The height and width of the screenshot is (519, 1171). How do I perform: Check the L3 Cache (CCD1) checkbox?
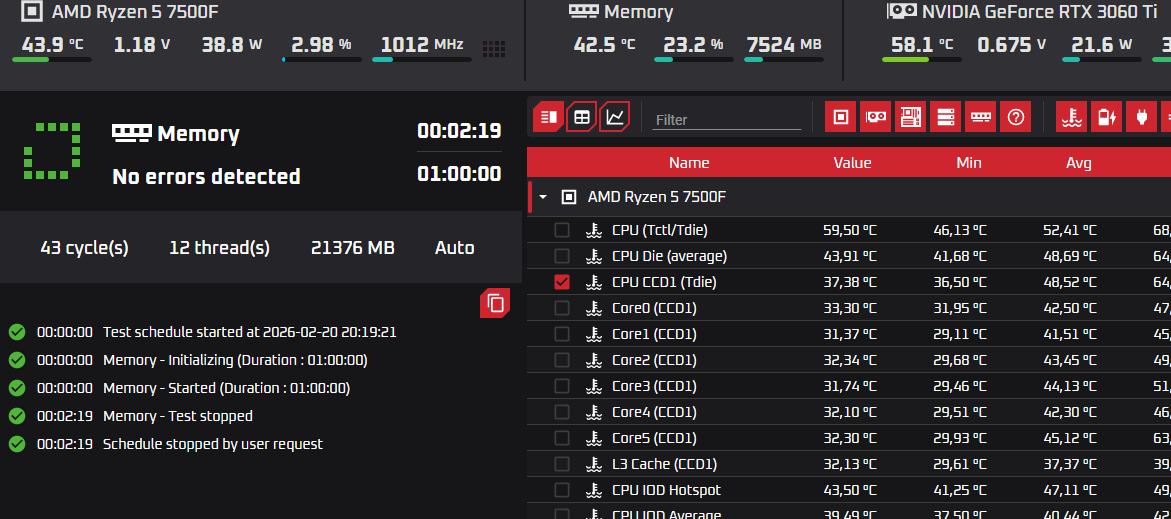click(562, 464)
